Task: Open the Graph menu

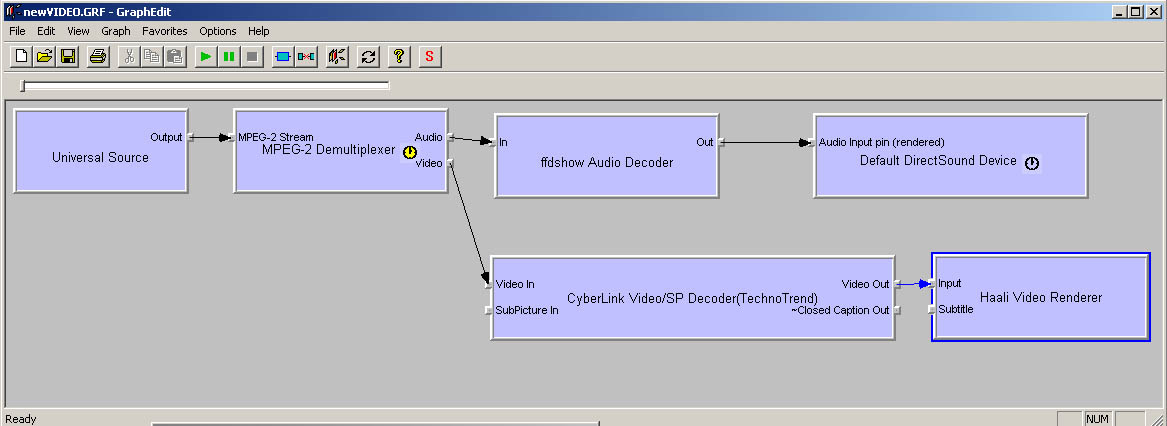Action: coord(116,31)
